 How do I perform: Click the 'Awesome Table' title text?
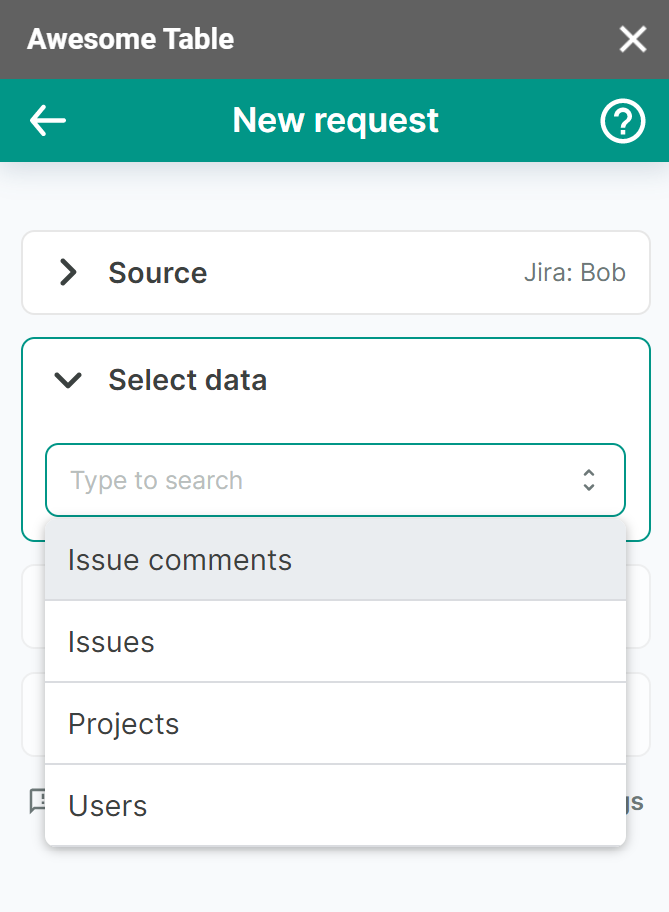click(x=130, y=39)
